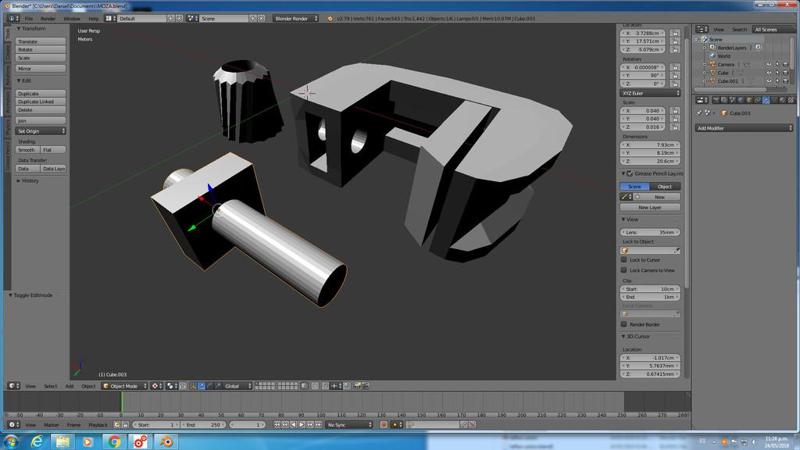The height and width of the screenshot is (450, 800).
Task: Open the scene browse icon
Action: pyautogui.click(x=192, y=18)
